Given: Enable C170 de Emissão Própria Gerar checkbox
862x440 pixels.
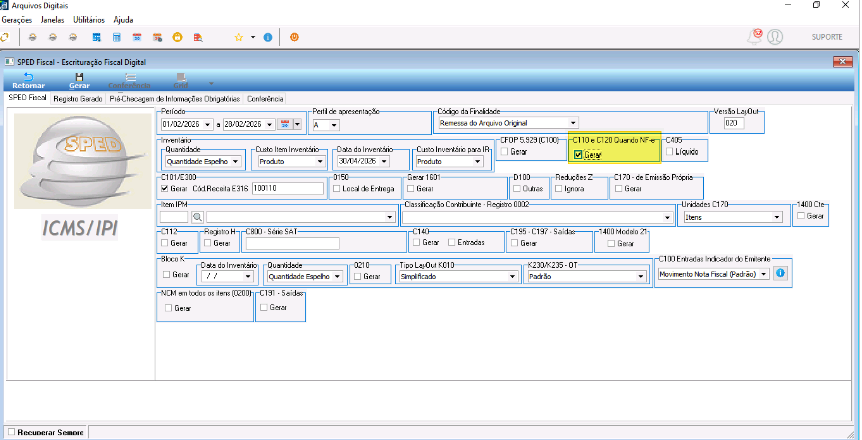Looking at the screenshot, I should 618,189.
